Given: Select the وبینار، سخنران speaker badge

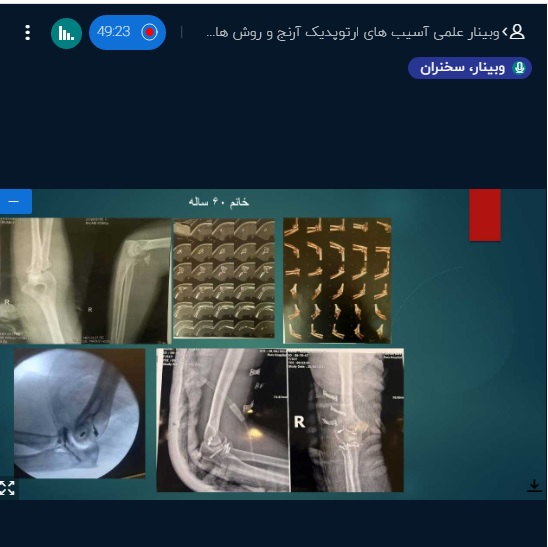Looking at the screenshot, I should pos(470,68).
